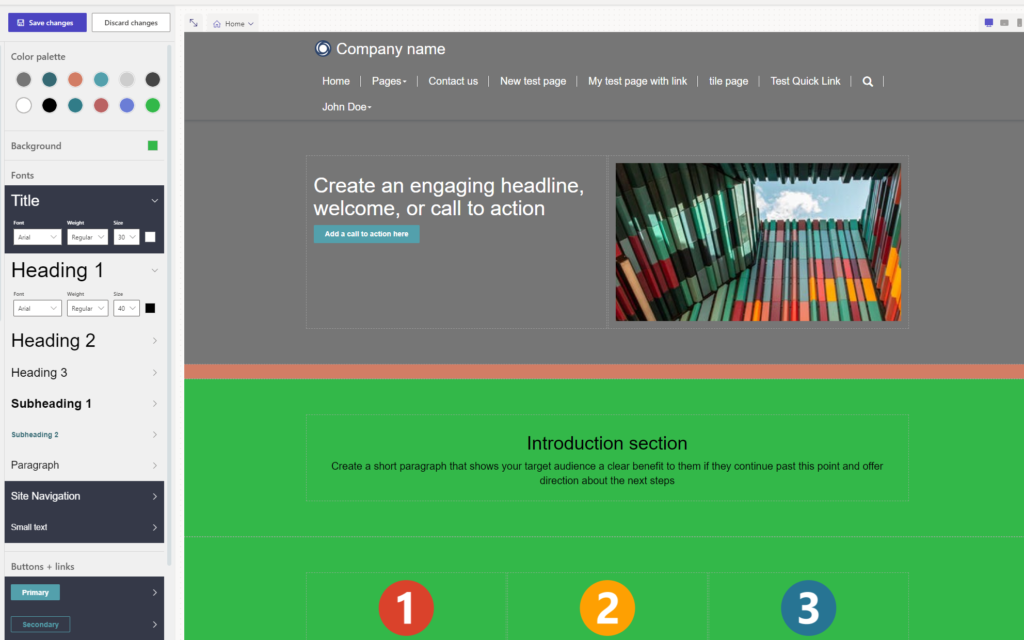Click the full-screen expand arrows icon
The height and width of the screenshot is (640, 1024).
pos(194,23)
